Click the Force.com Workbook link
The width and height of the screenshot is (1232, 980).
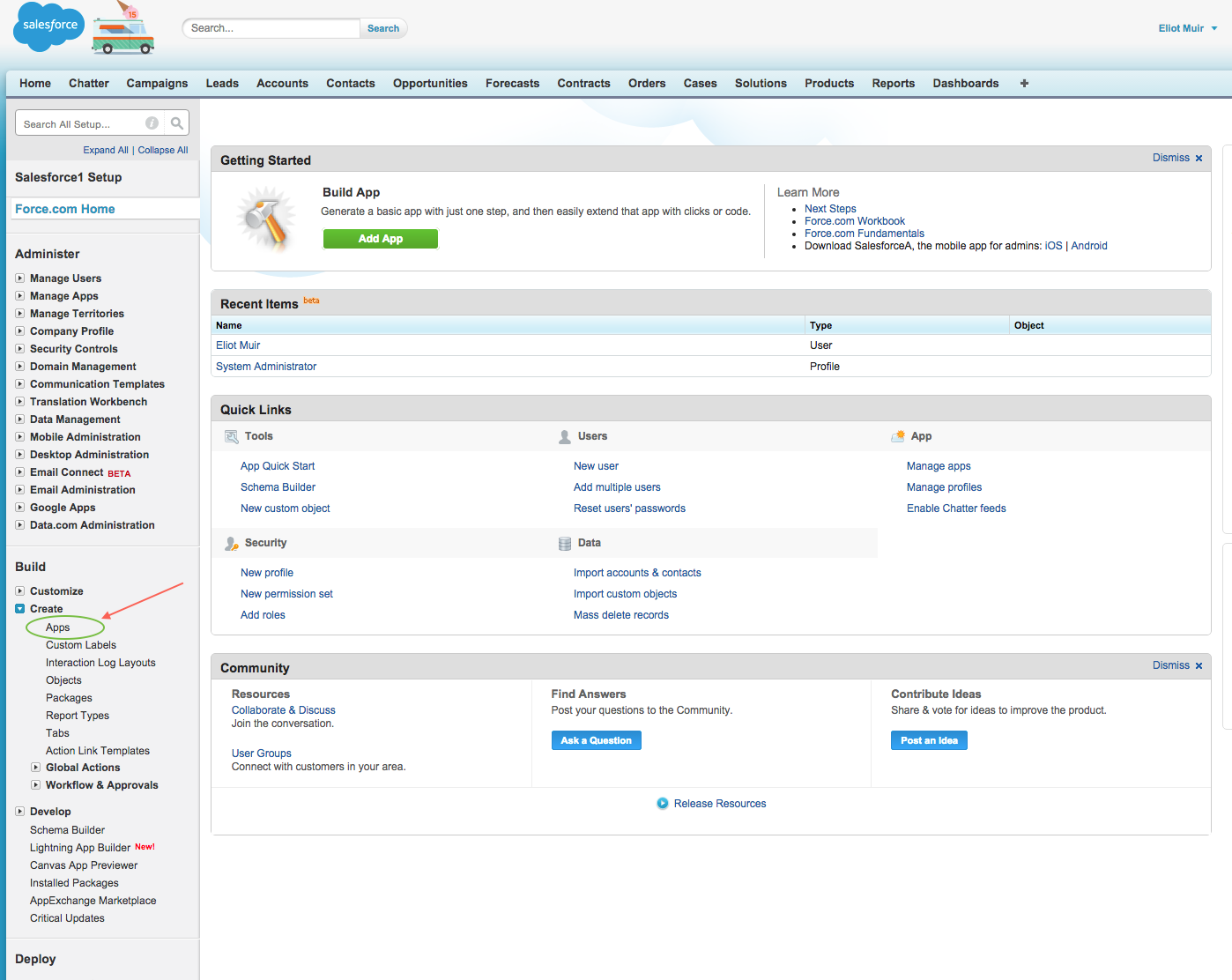point(855,221)
